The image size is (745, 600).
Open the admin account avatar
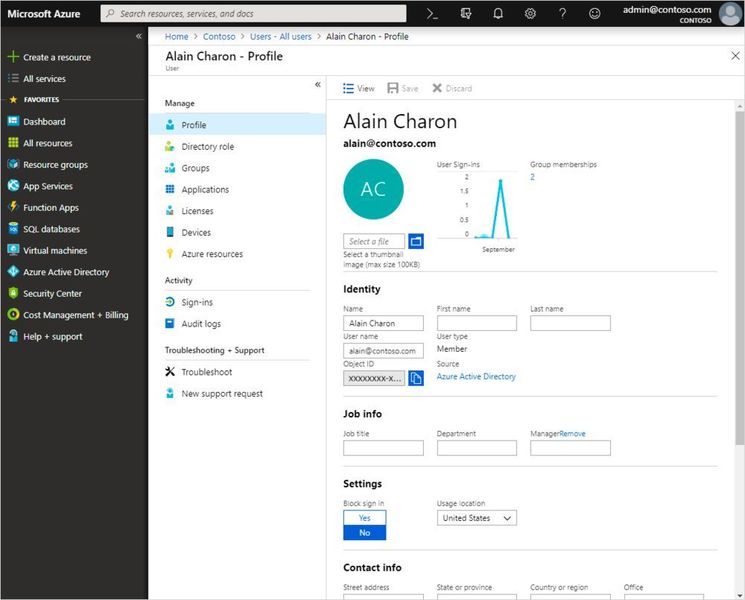pyautogui.click(x=729, y=14)
